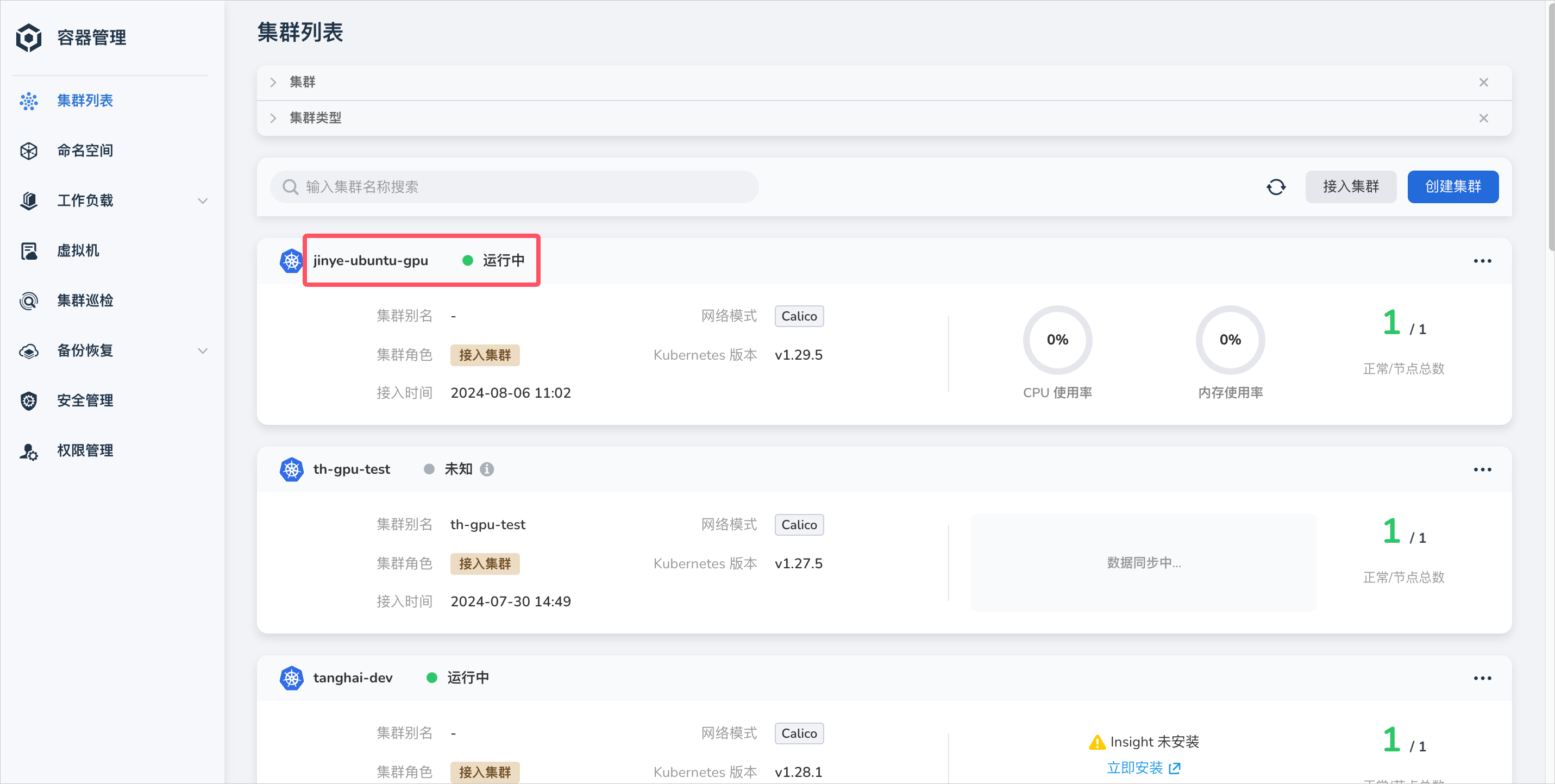Open the jinye-ubuntu-gpu cluster name
This screenshot has height=784, width=1555.
371,261
